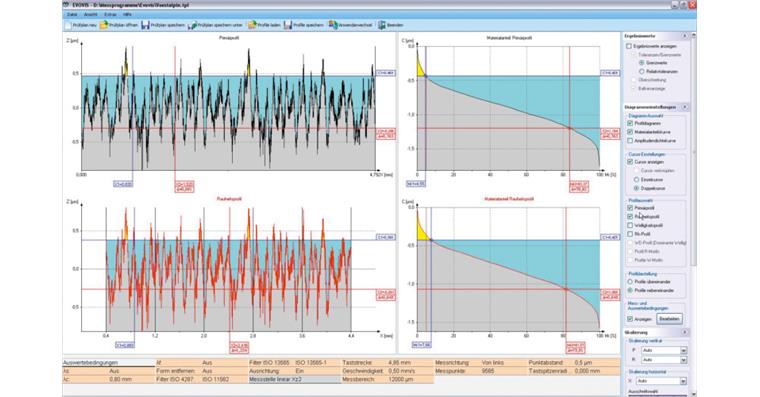760x397 pixels.
Task: Click the Messbereich 12000 µm value
Action: coord(400,380)
